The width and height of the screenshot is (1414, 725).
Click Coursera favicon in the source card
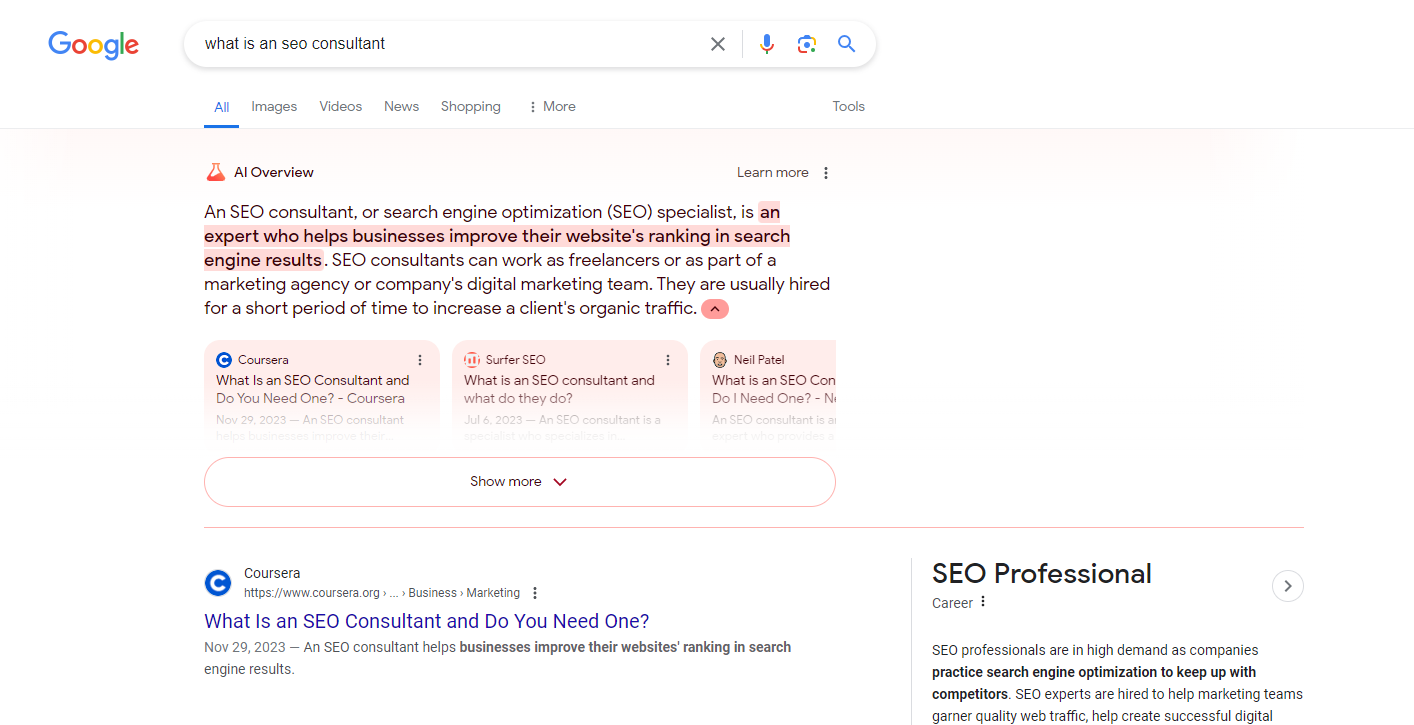pos(224,360)
